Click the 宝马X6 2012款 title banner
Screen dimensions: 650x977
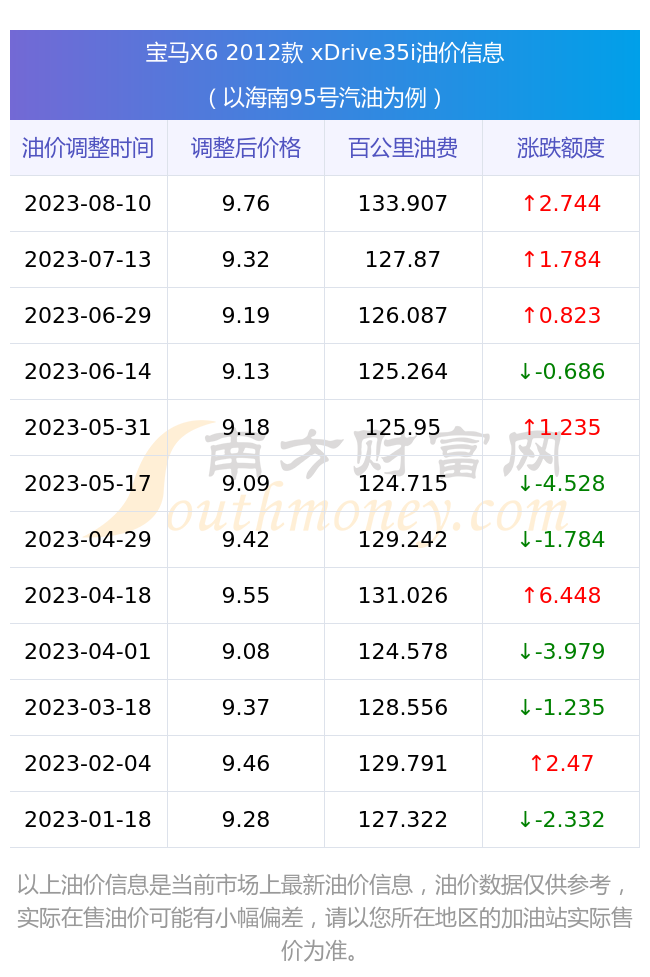[325, 75]
